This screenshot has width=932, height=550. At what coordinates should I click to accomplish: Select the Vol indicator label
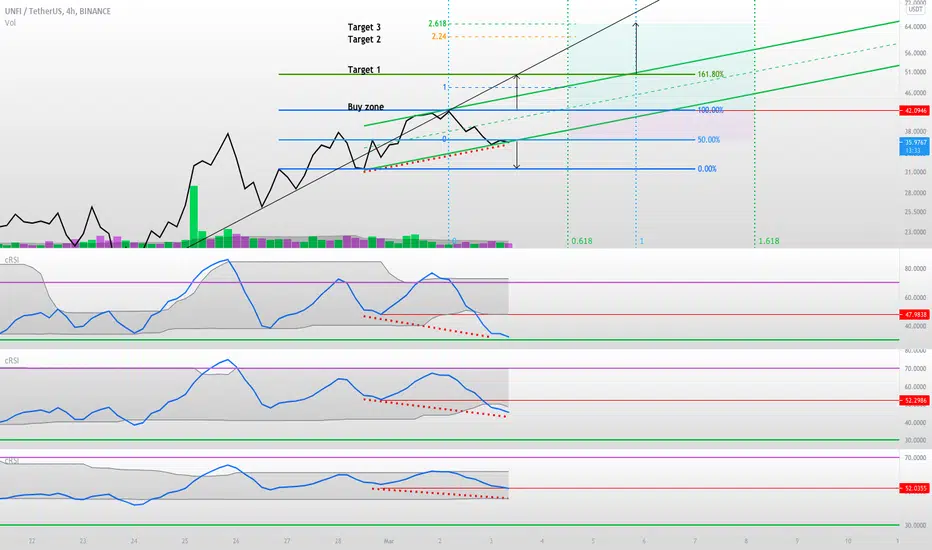[10, 23]
